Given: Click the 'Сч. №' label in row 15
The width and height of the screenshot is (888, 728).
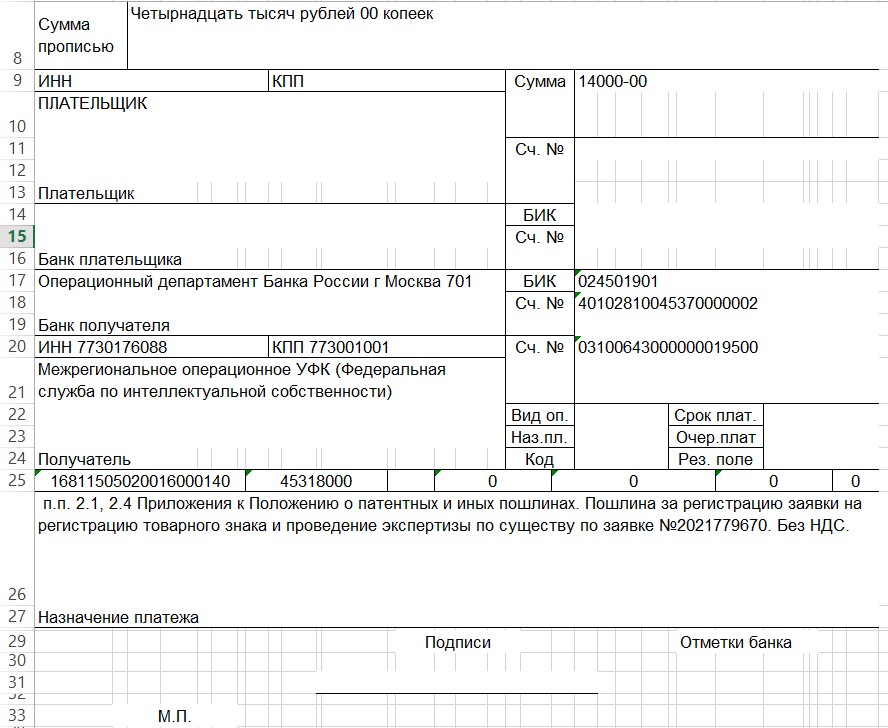Looking at the screenshot, I should (x=540, y=237).
